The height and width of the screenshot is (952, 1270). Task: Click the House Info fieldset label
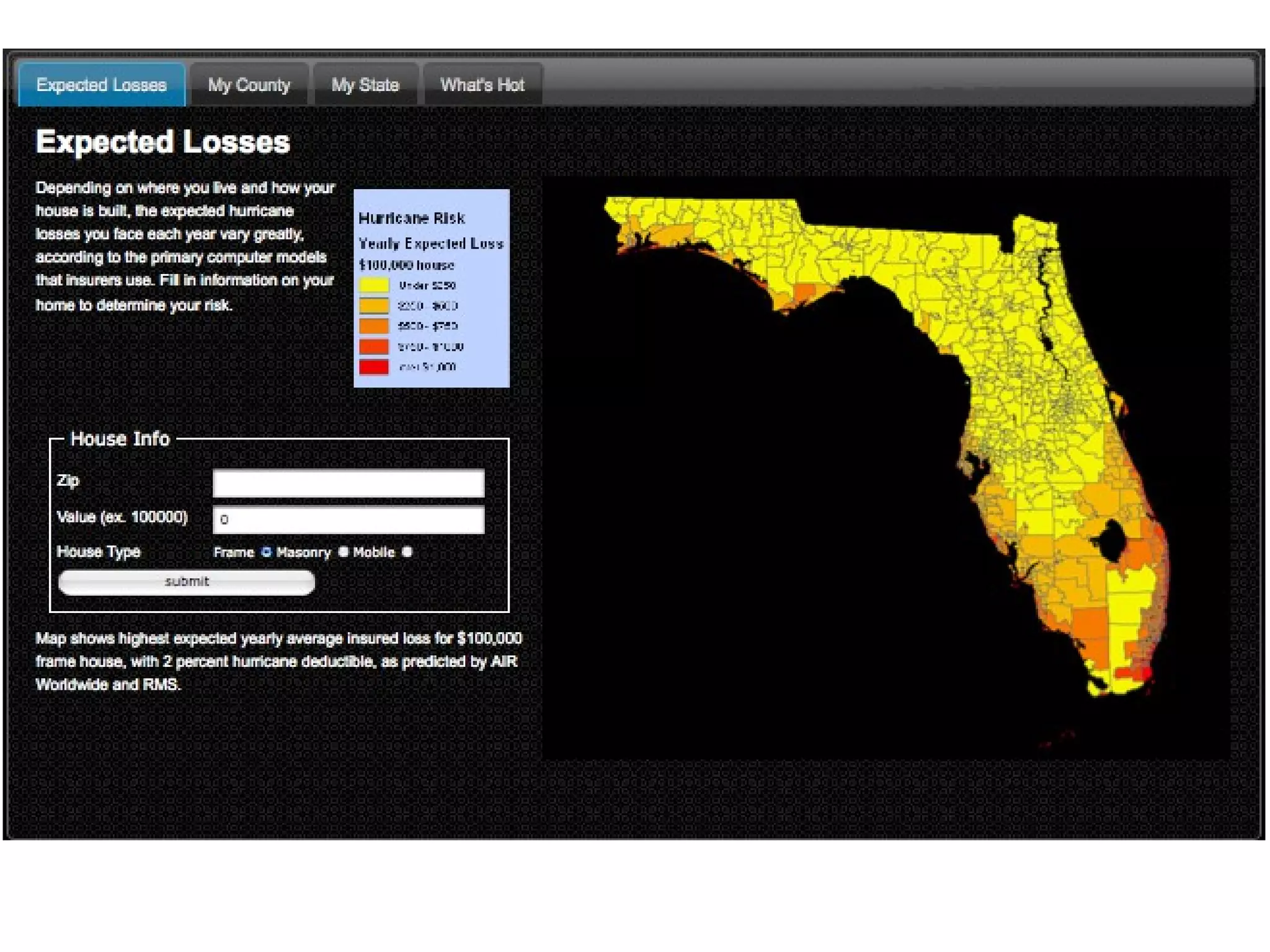click(x=120, y=439)
